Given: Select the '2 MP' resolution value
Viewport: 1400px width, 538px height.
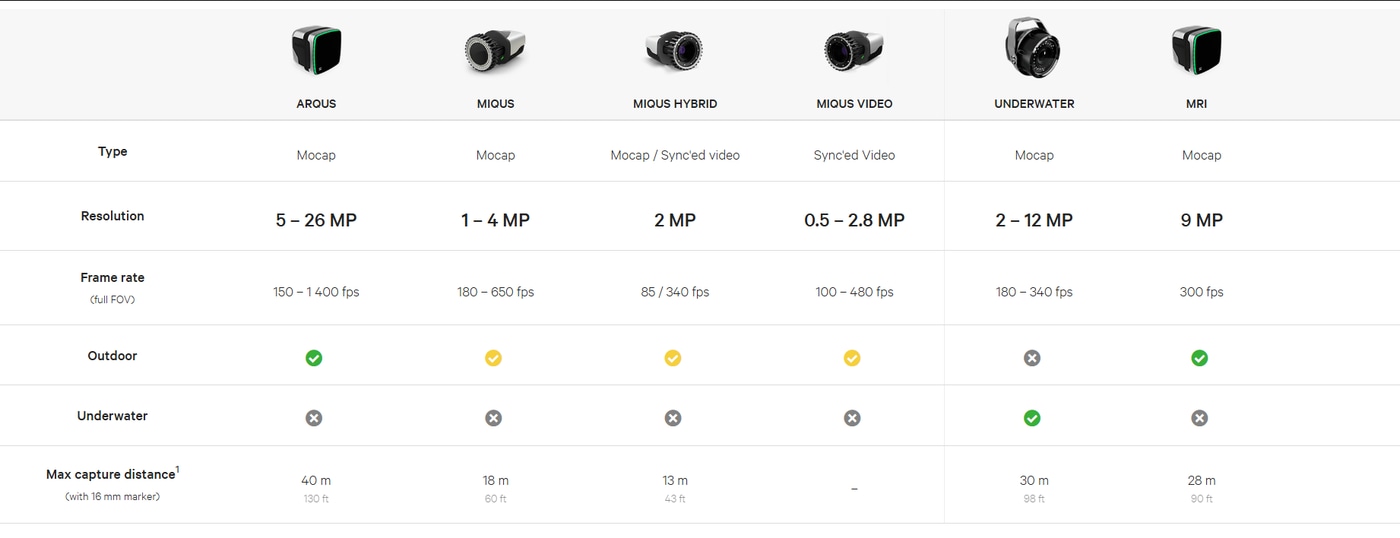Looking at the screenshot, I should tap(675, 220).
